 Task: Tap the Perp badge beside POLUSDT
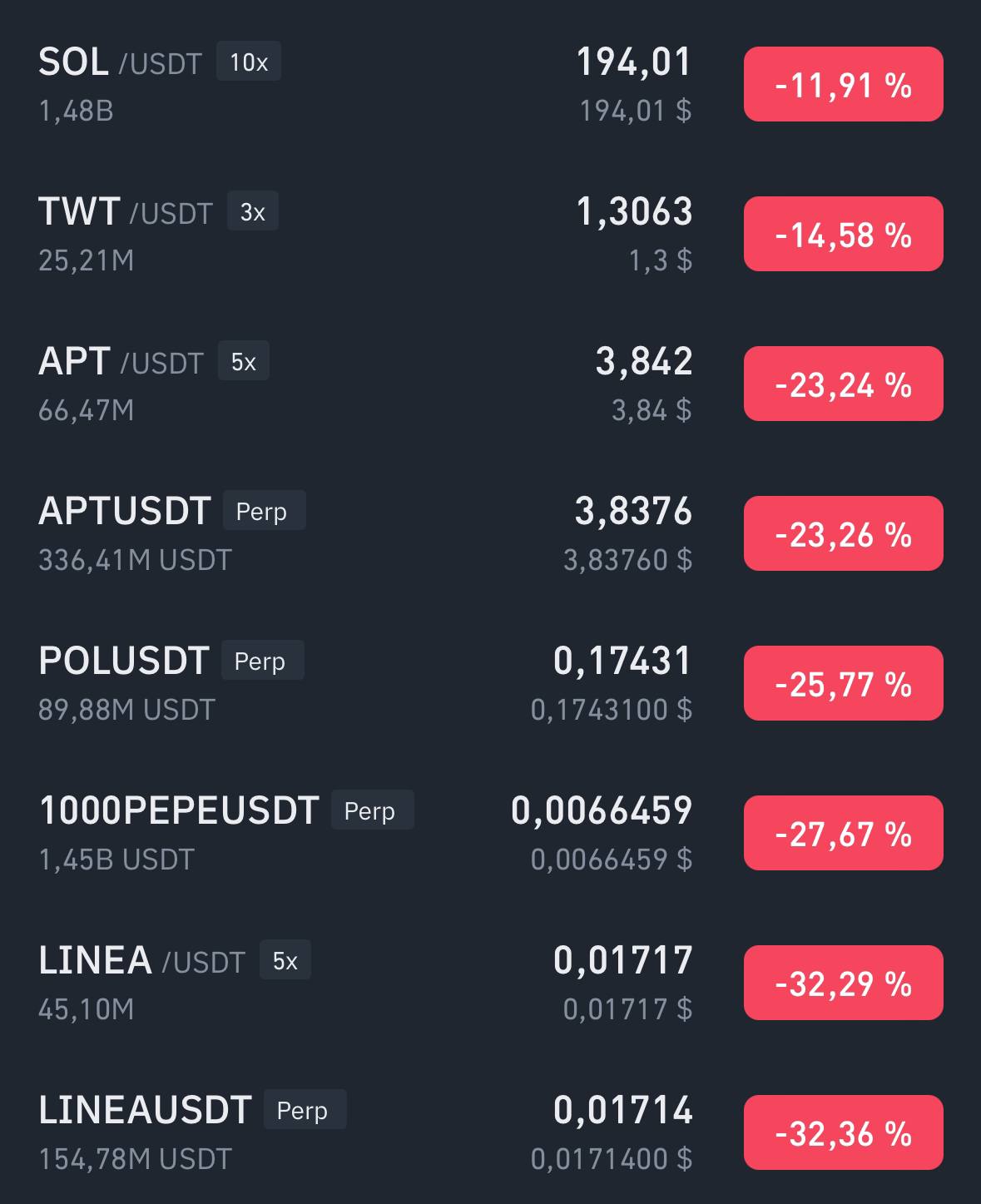(262, 661)
